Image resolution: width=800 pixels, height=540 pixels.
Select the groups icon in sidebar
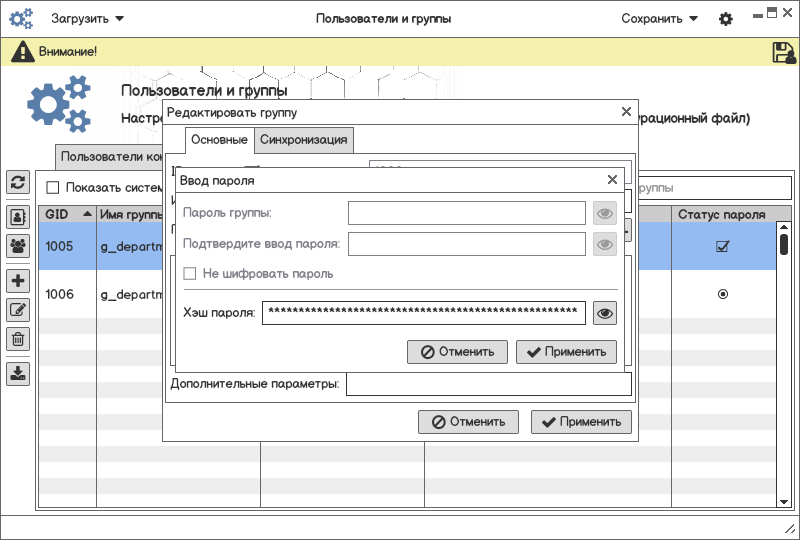(18, 245)
